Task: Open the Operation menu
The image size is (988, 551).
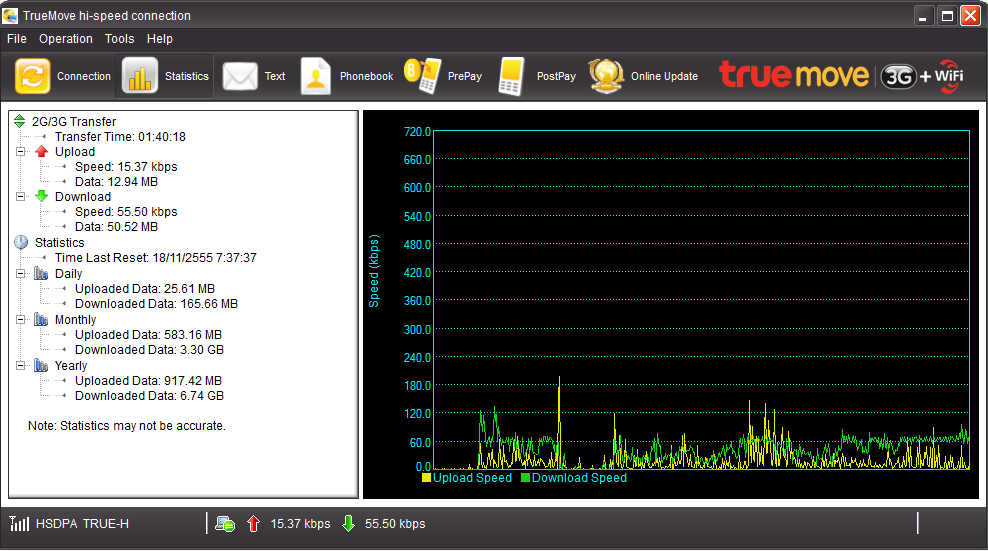Action: coord(66,38)
